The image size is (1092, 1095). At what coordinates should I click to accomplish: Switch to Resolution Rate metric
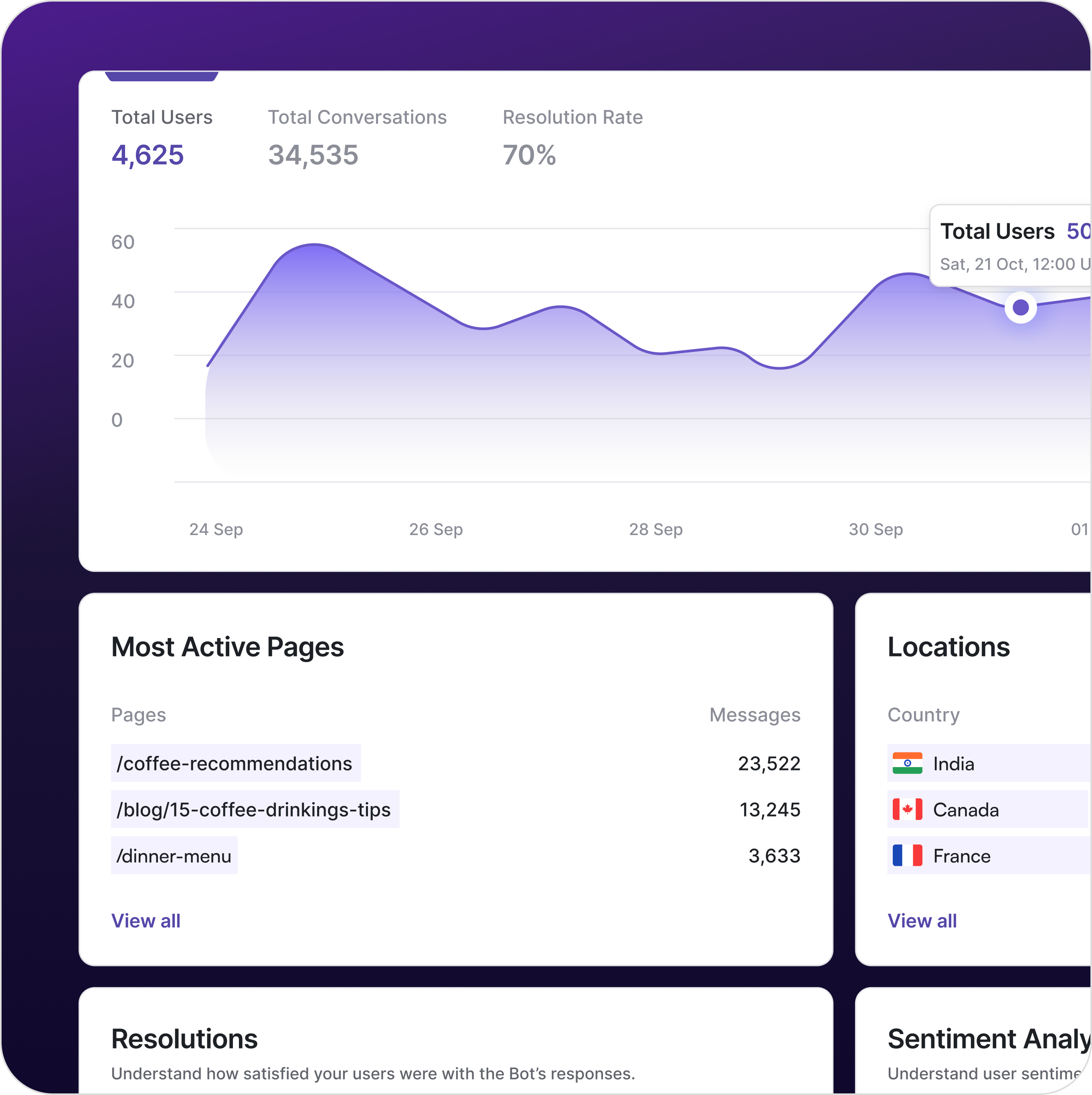pos(572,117)
